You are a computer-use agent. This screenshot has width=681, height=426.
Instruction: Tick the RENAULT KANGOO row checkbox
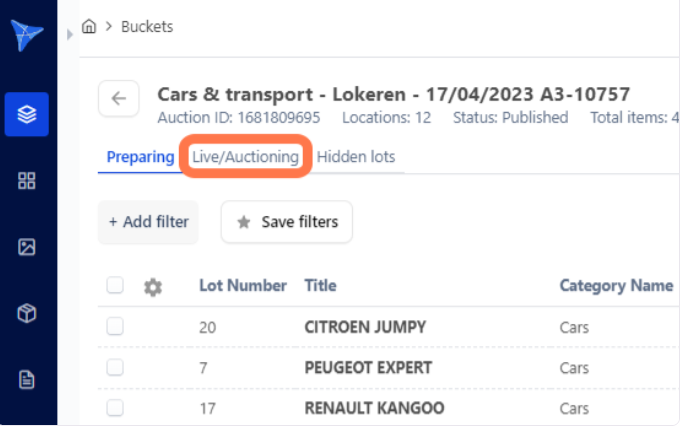(115, 408)
